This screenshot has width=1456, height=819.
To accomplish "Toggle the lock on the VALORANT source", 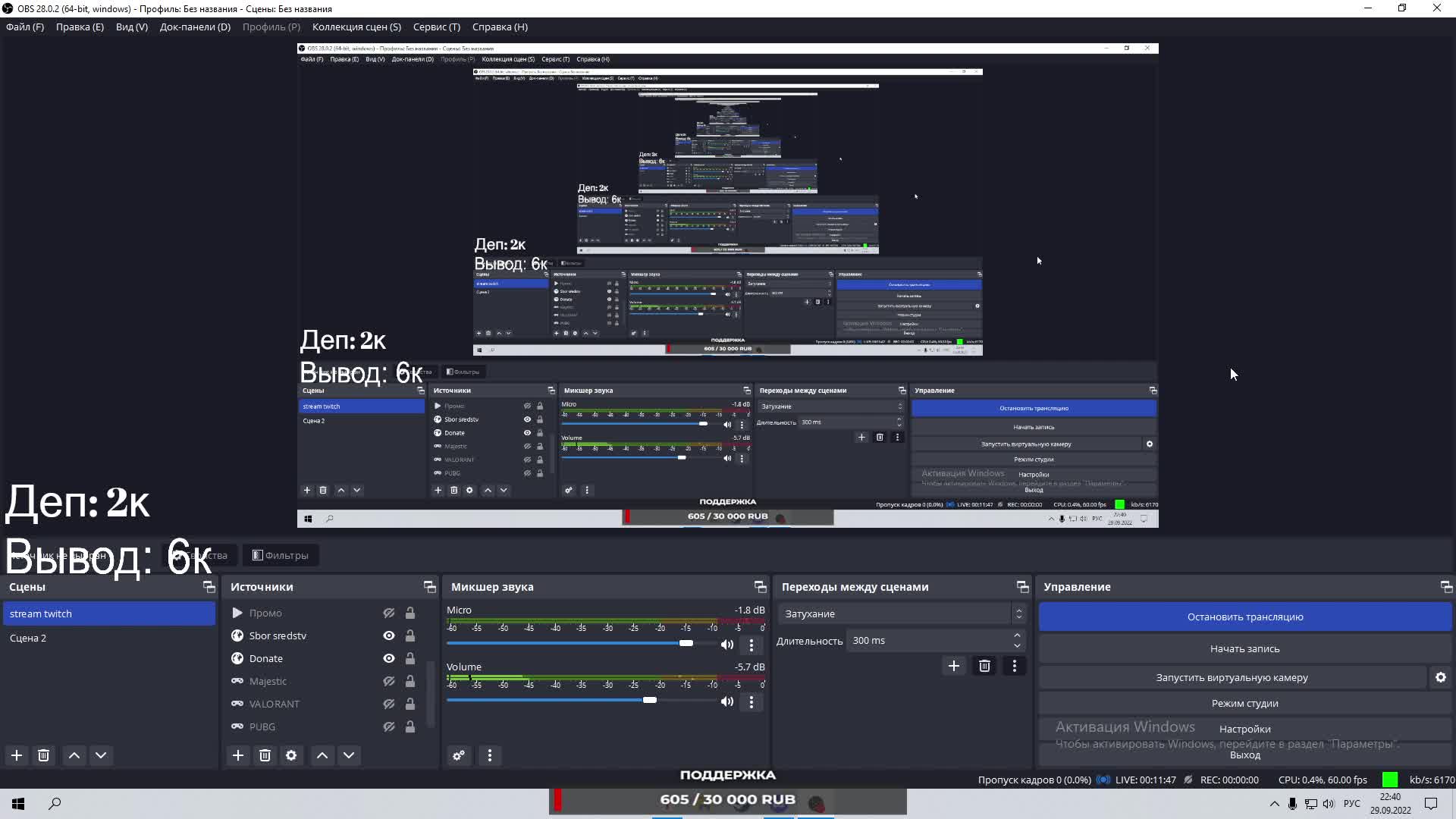I will (x=410, y=704).
